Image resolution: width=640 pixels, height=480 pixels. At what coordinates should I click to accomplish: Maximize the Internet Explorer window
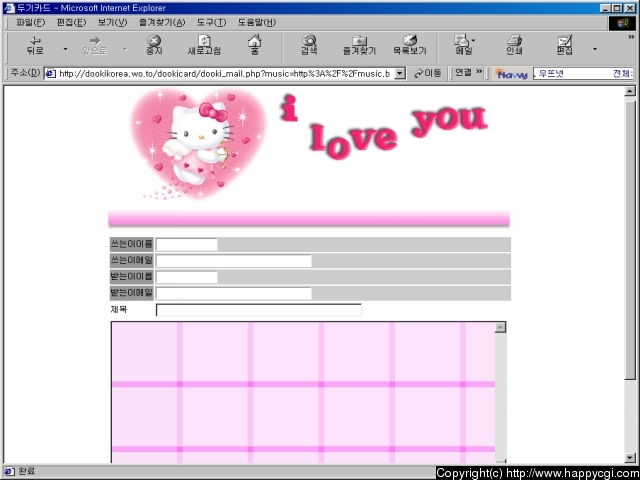click(617, 8)
